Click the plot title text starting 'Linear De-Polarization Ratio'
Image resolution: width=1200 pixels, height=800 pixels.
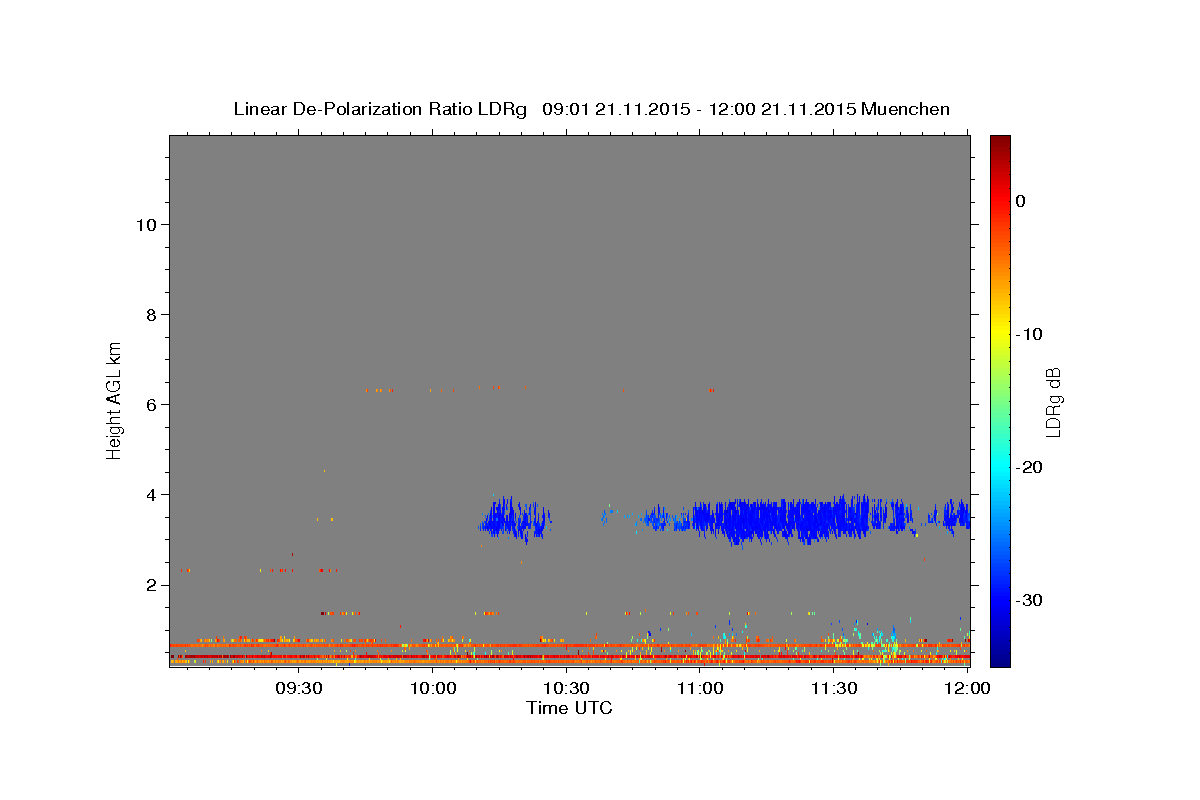[591, 109]
